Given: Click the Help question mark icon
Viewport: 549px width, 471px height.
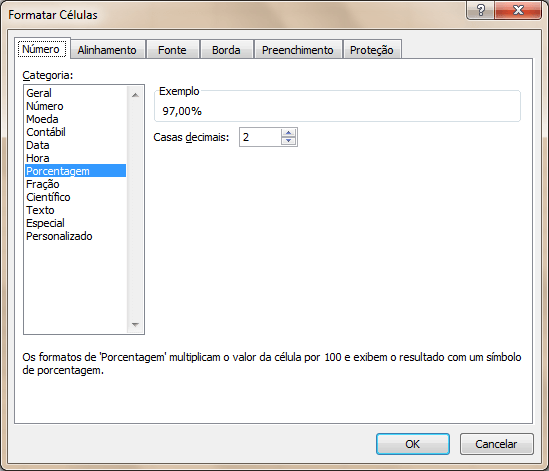Looking at the screenshot, I should [480, 10].
